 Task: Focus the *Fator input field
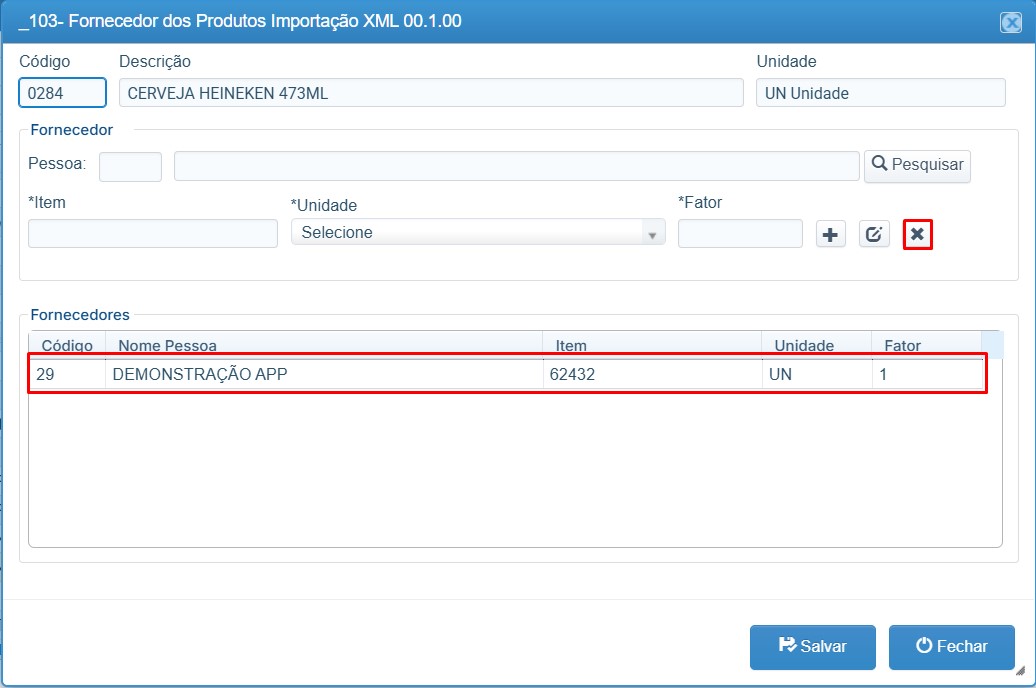740,233
